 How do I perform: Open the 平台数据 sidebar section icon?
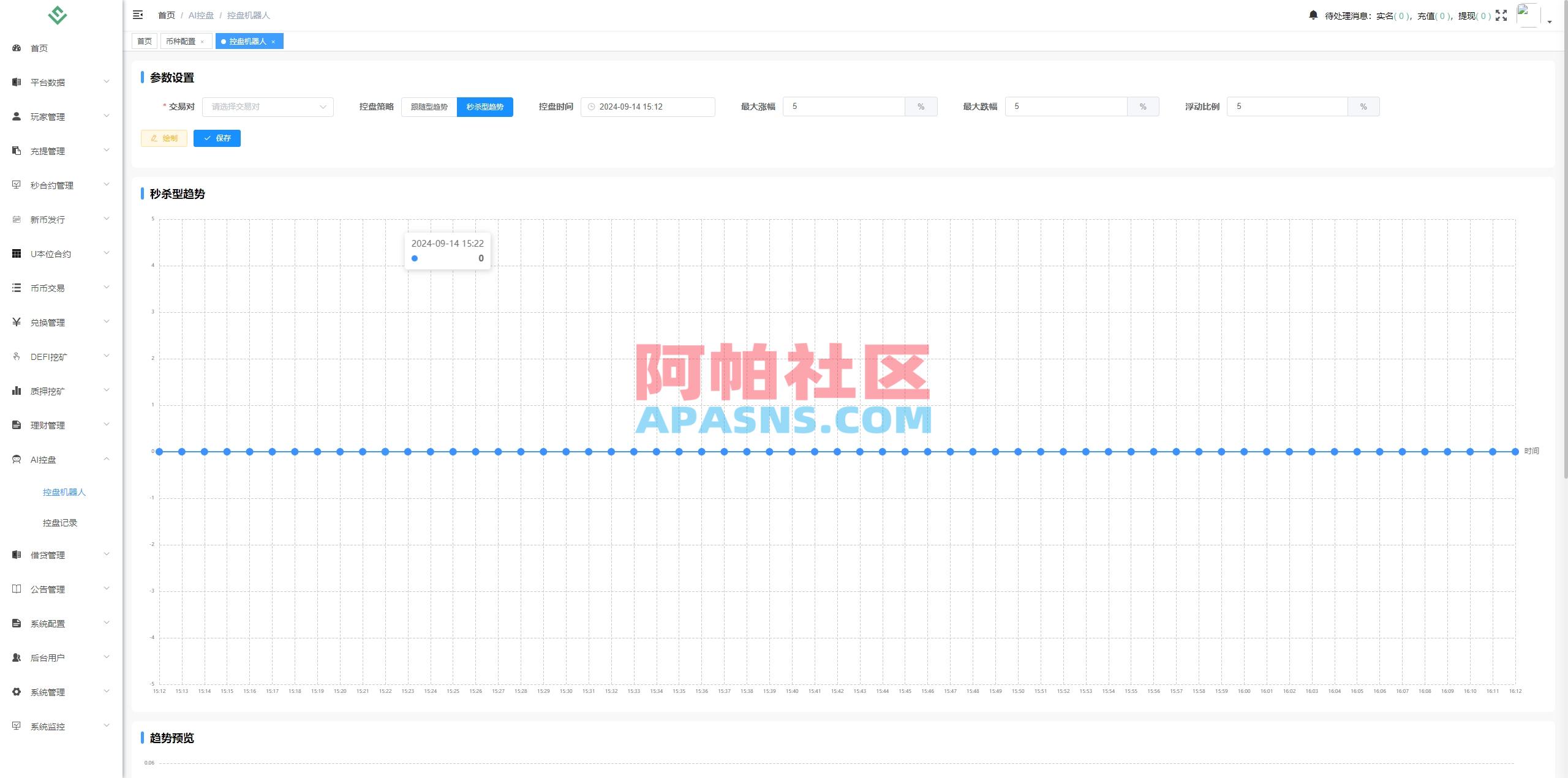pos(17,81)
